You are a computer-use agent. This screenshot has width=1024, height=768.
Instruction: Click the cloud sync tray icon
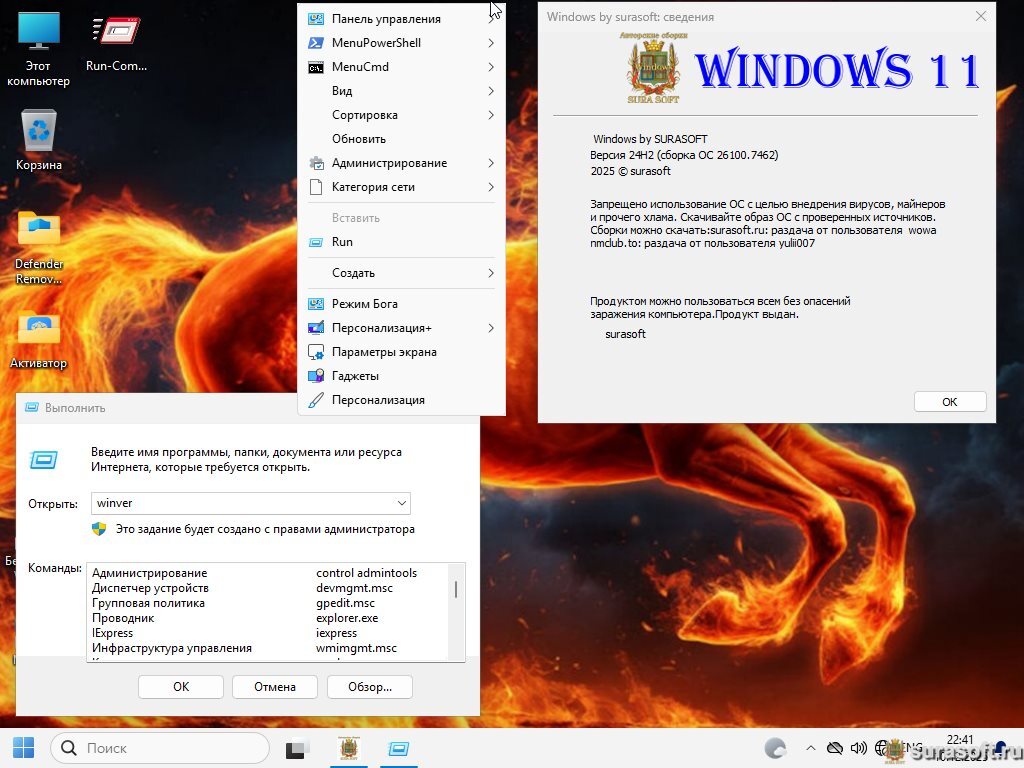(835, 748)
